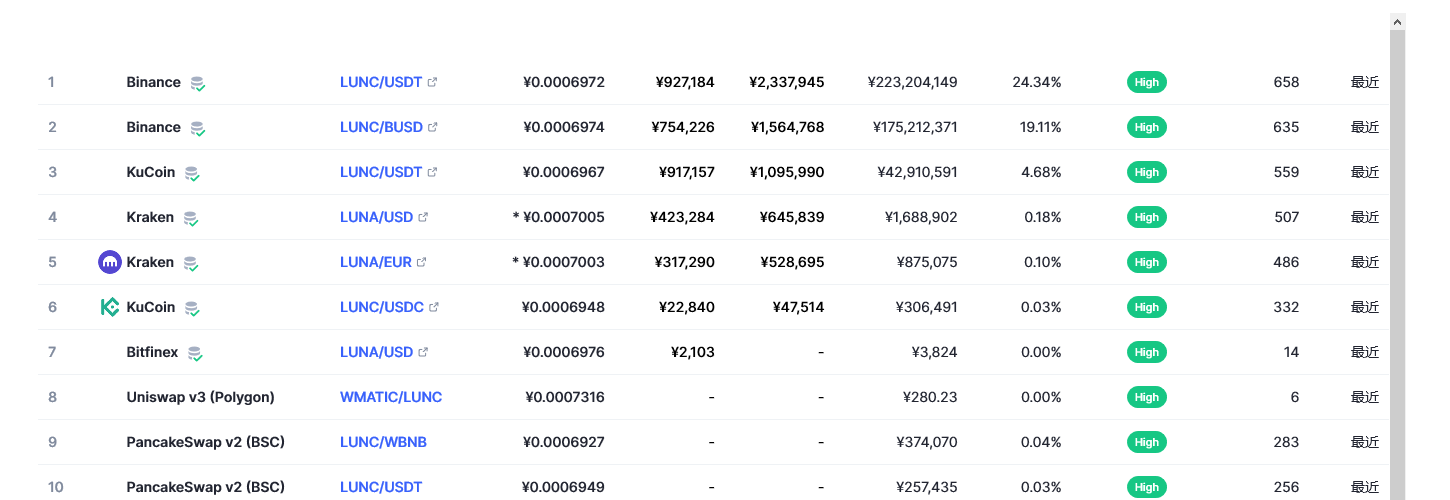This screenshot has width=1450, height=500.
Task: Click the KuCoin logo in row 6
Action: click(x=110, y=307)
